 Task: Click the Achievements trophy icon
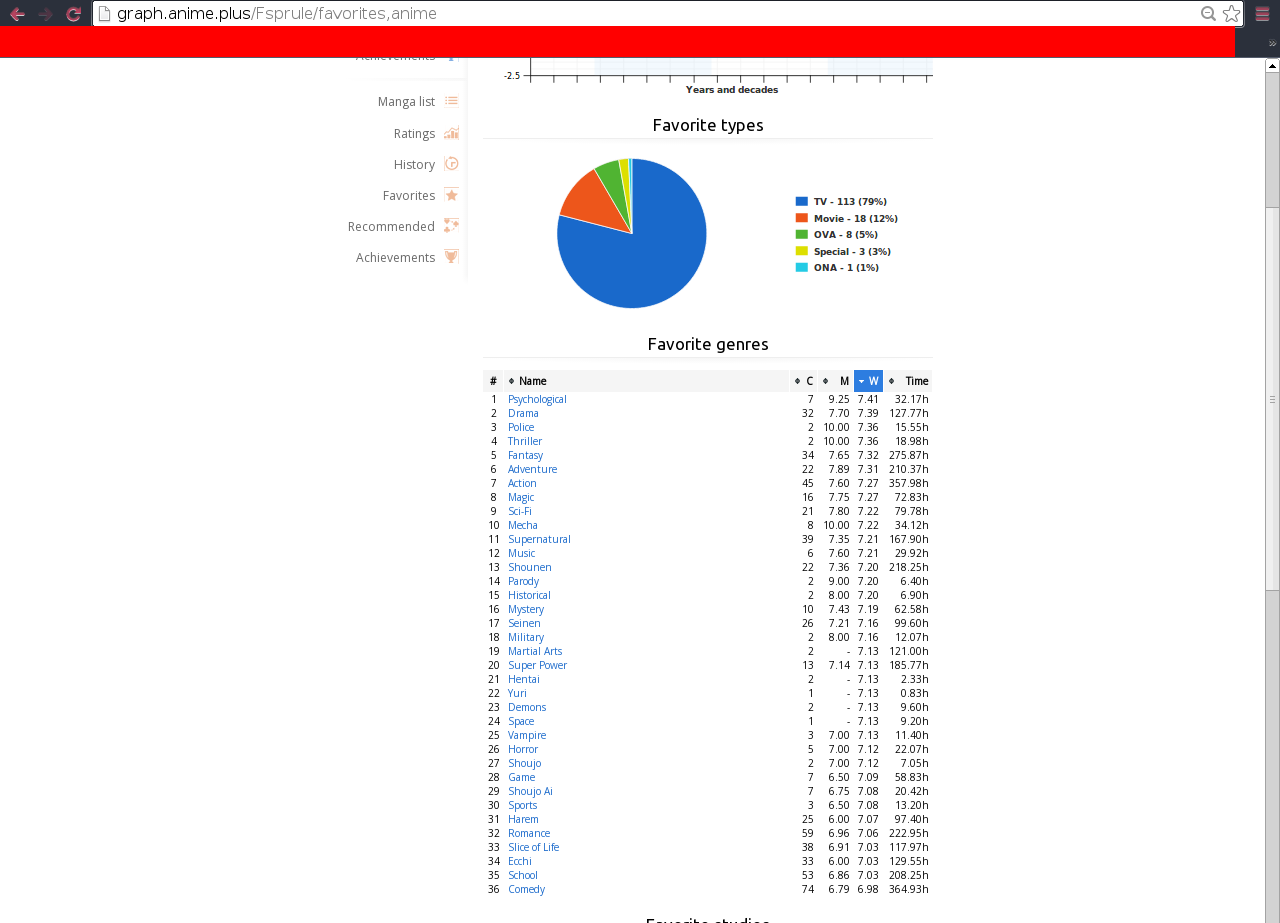452,257
